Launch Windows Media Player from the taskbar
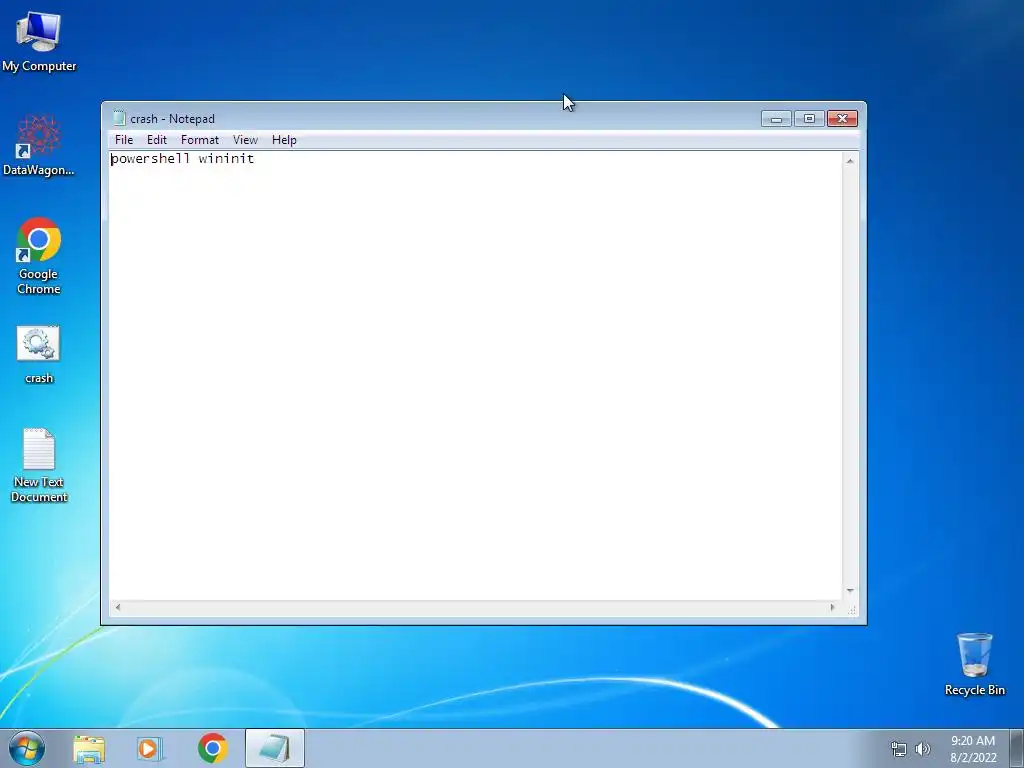Viewport: 1024px width, 768px height. click(x=150, y=748)
